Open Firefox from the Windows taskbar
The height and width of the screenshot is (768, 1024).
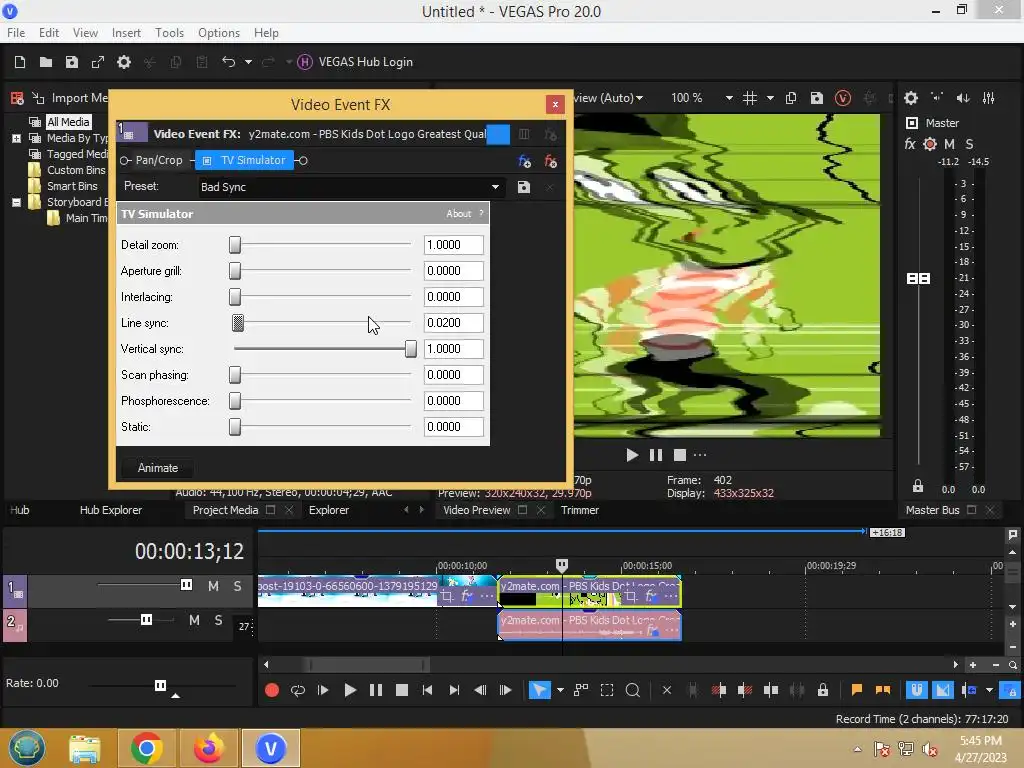click(209, 748)
